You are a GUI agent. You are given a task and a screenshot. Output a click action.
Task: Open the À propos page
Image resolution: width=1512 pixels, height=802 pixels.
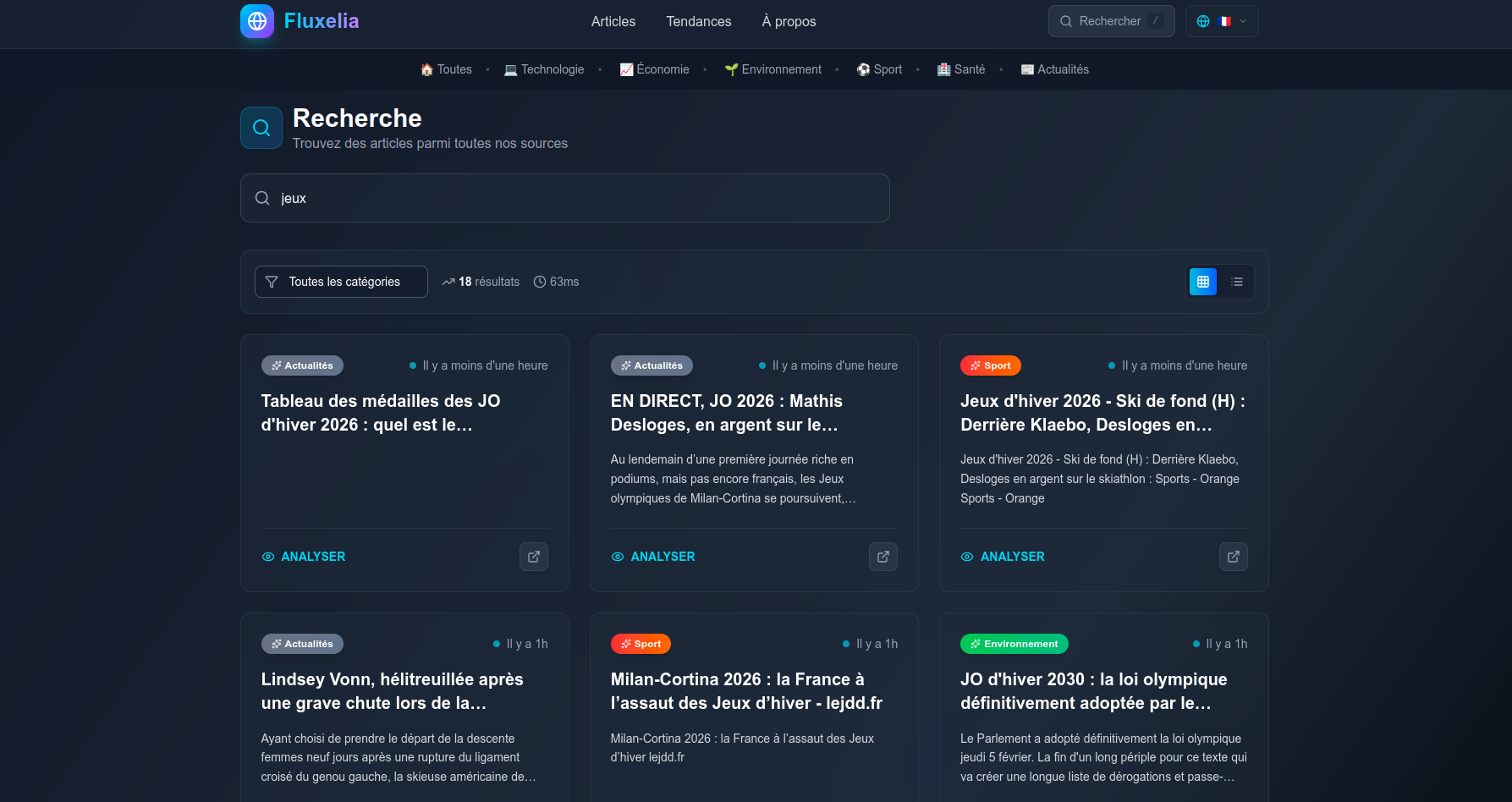click(788, 21)
